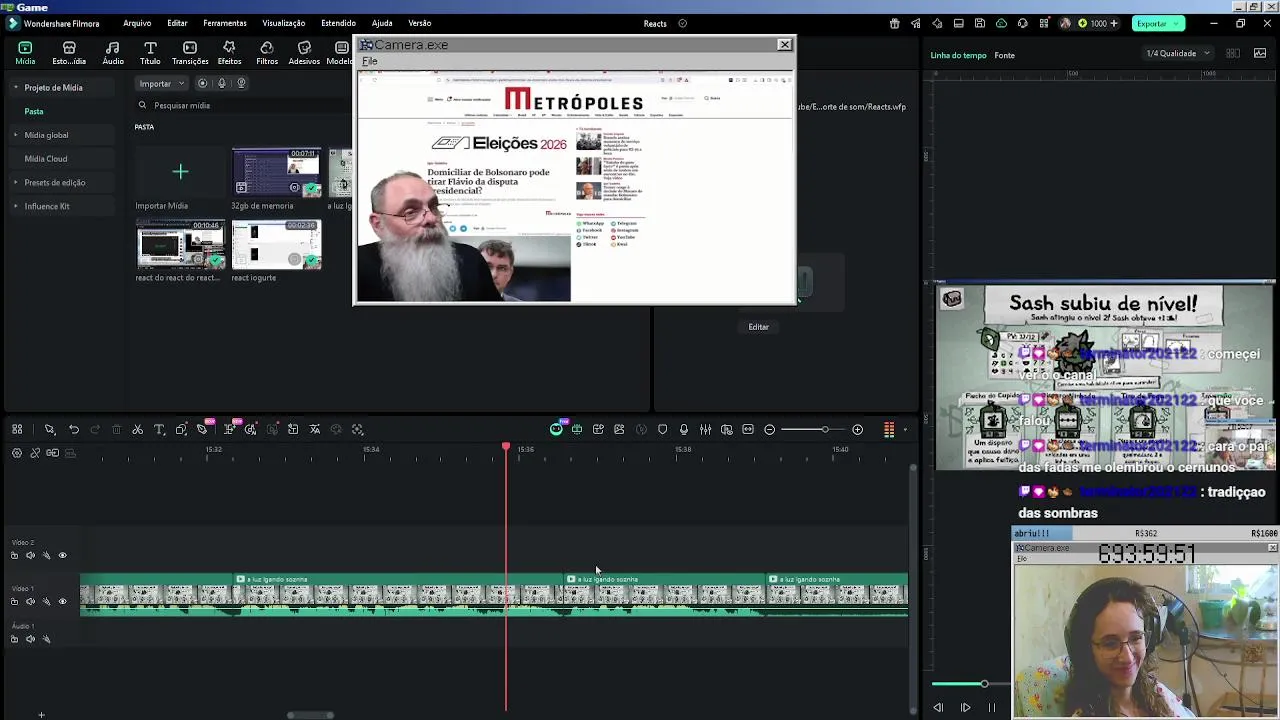Click the gift box icon in title bar

(x=894, y=23)
